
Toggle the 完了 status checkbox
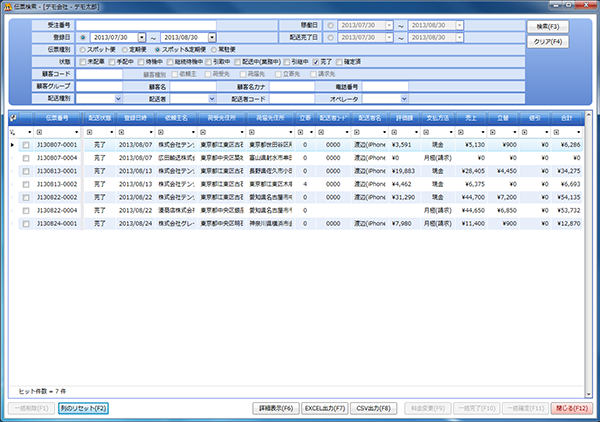click(x=316, y=60)
